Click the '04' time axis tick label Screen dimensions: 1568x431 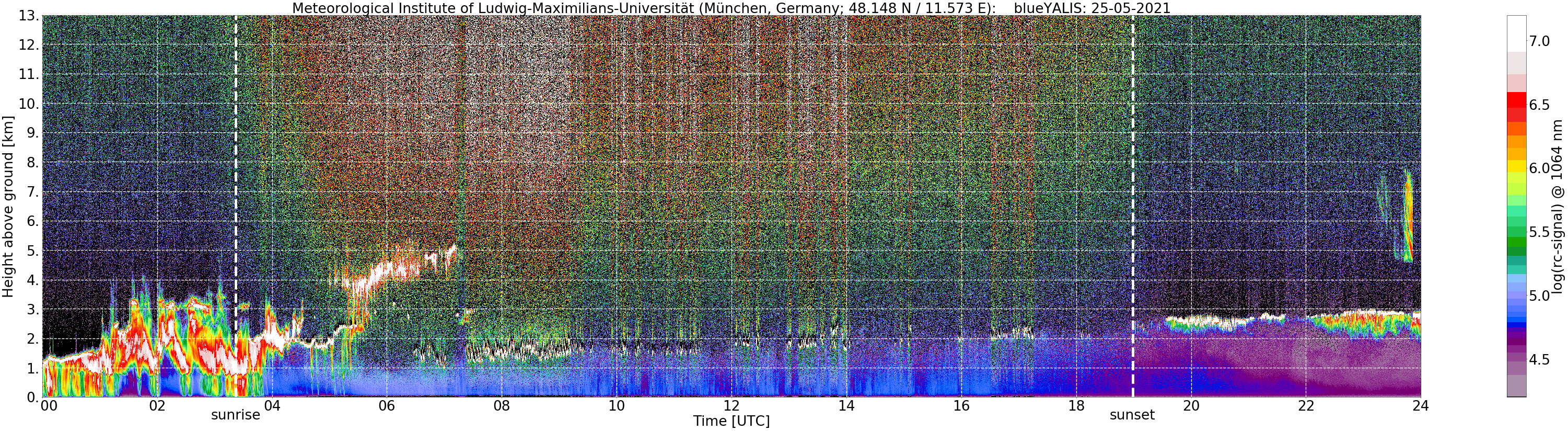click(x=272, y=406)
